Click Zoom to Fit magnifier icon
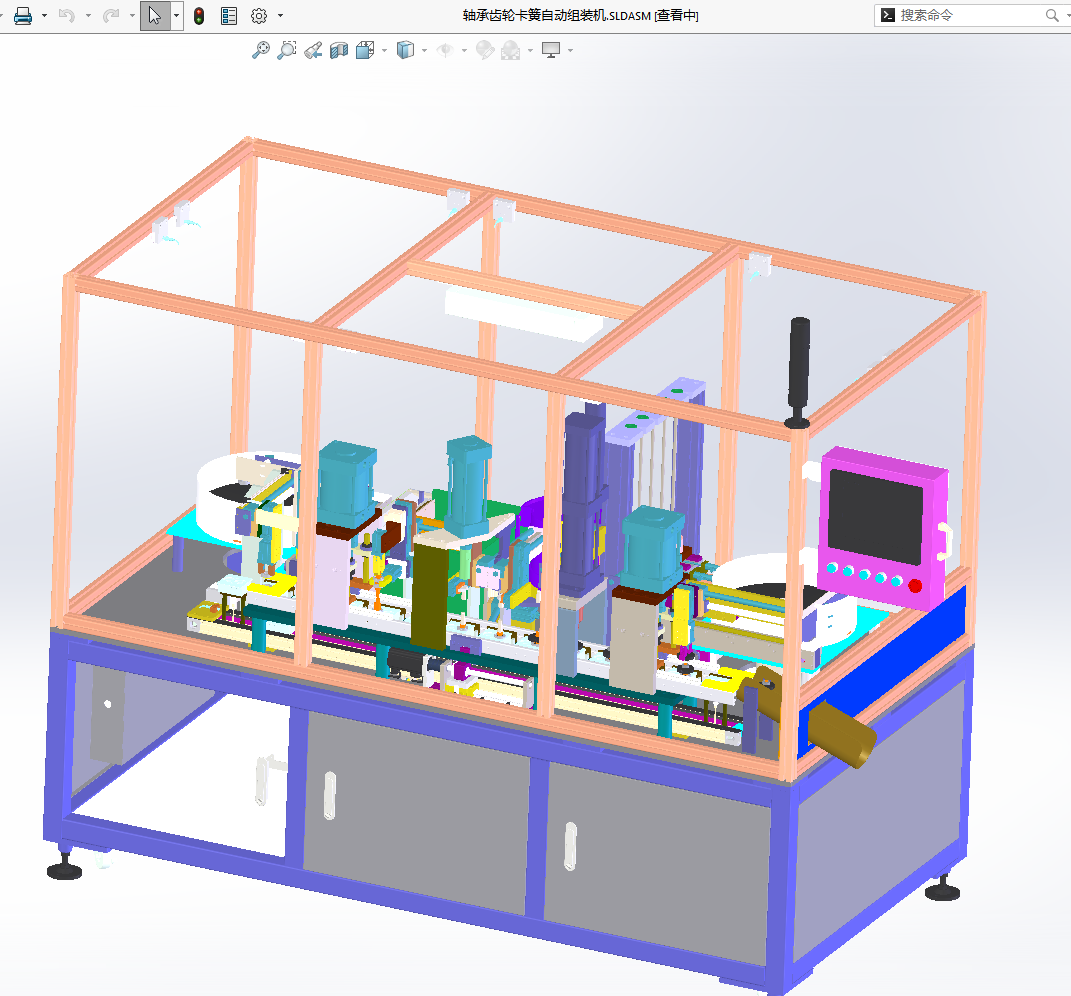The image size is (1071, 996). [261, 50]
